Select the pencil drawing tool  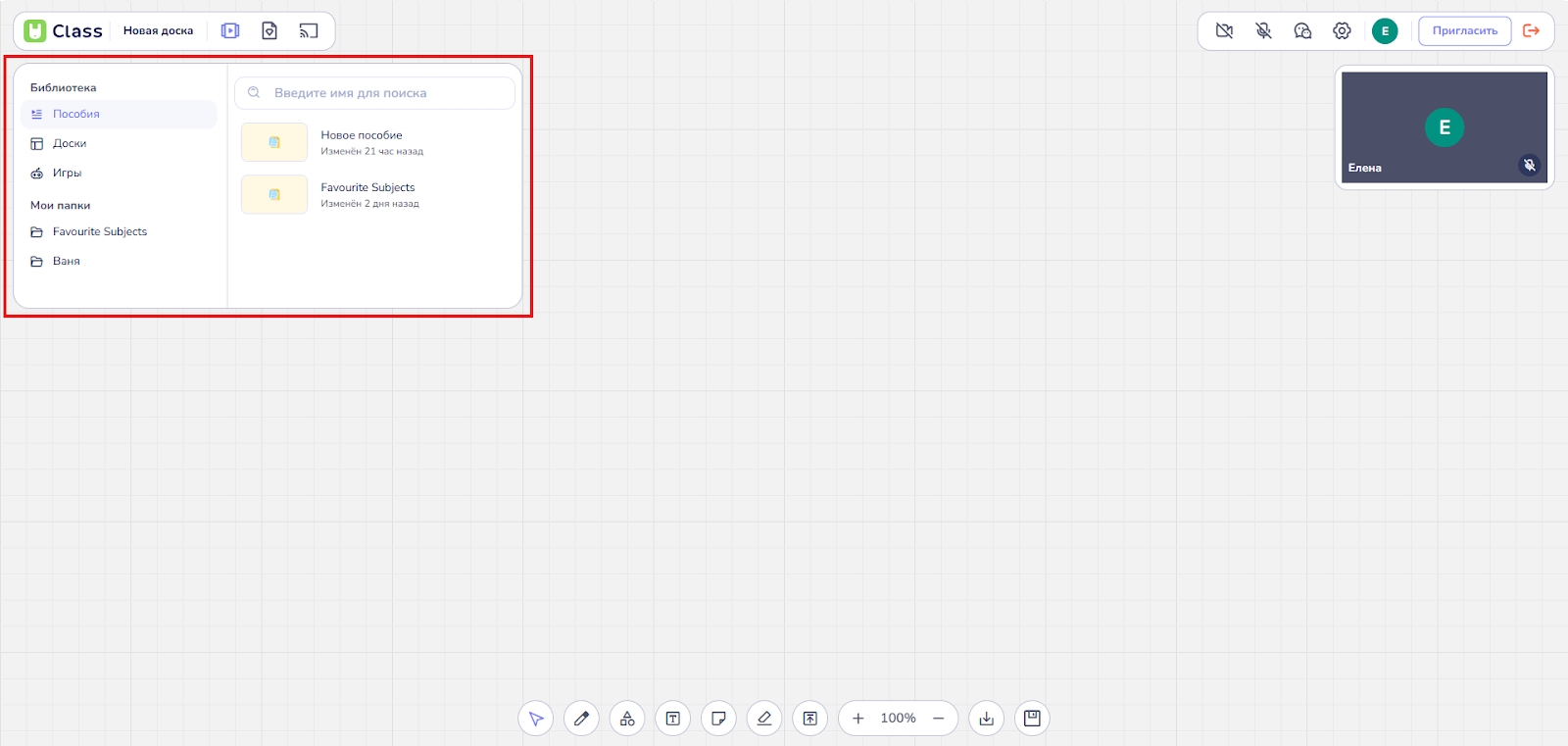point(581,719)
